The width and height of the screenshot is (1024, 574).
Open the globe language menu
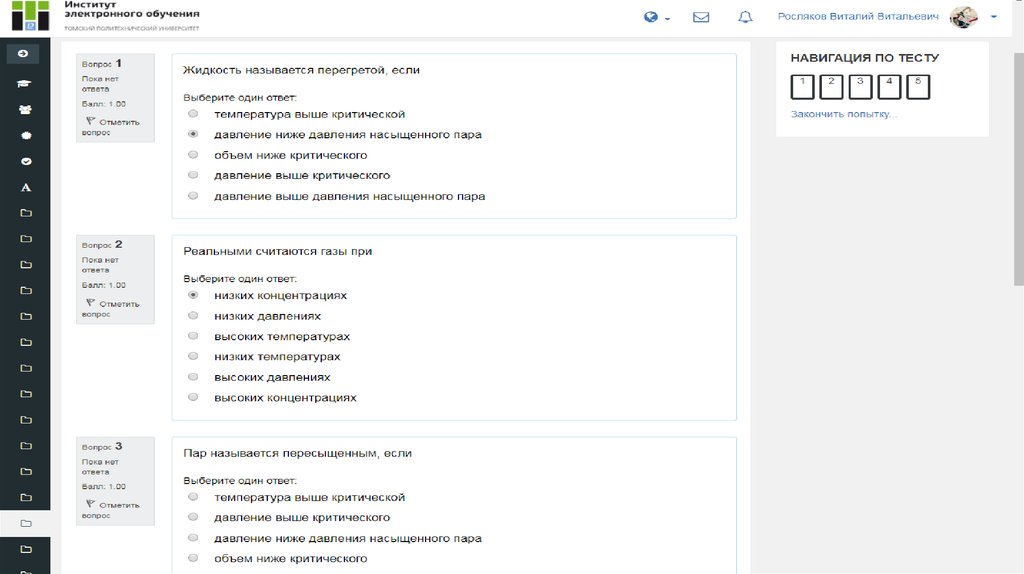click(656, 18)
